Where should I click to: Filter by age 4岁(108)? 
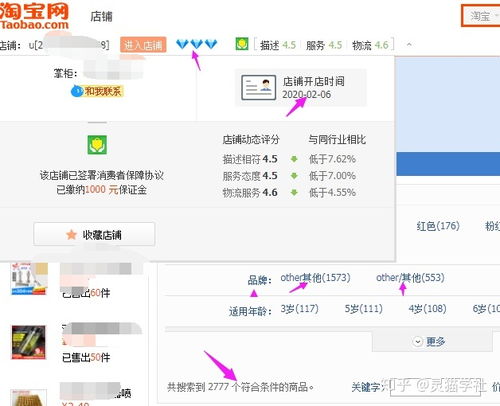point(427,309)
